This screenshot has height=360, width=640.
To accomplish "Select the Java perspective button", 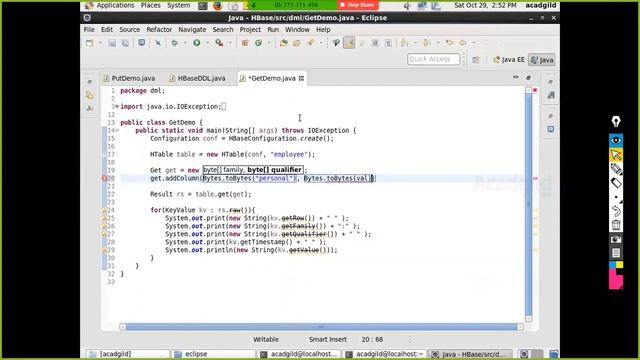I will [x=542, y=60].
